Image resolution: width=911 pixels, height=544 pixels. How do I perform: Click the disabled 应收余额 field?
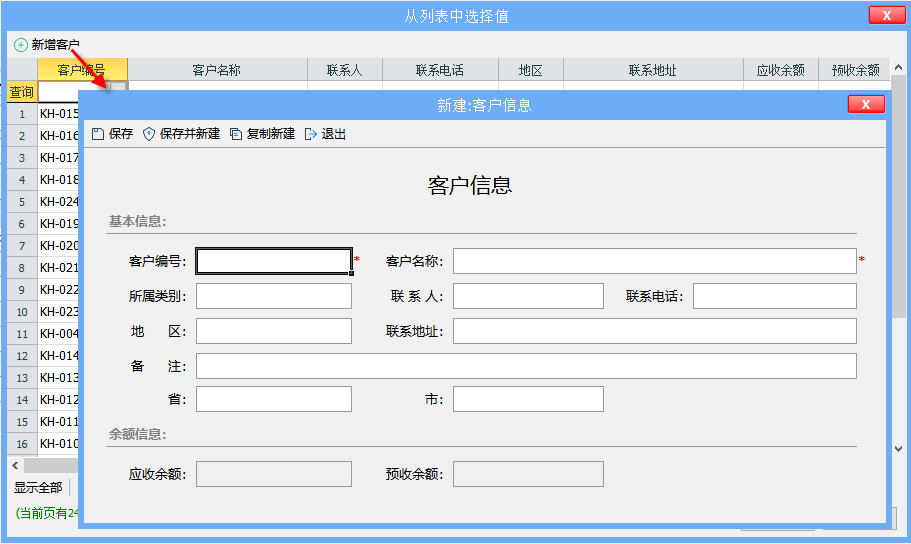(x=274, y=474)
